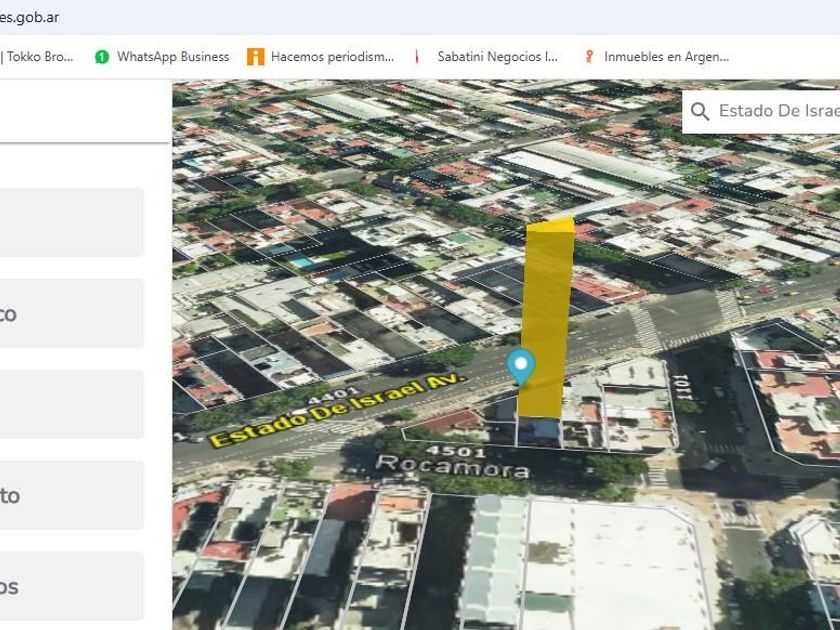Click the WhatsApp Business bookmark icon
Screen dimensions: 840x630
(101, 57)
